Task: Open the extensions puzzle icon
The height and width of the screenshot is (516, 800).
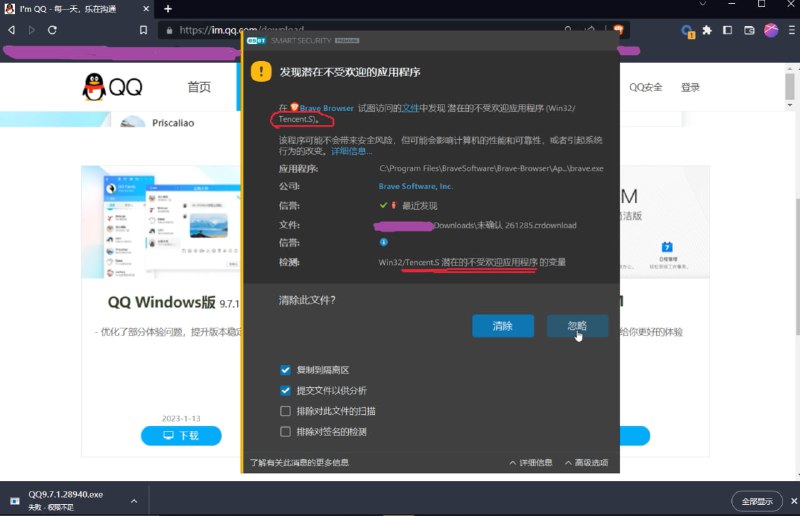Action: [x=707, y=30]
